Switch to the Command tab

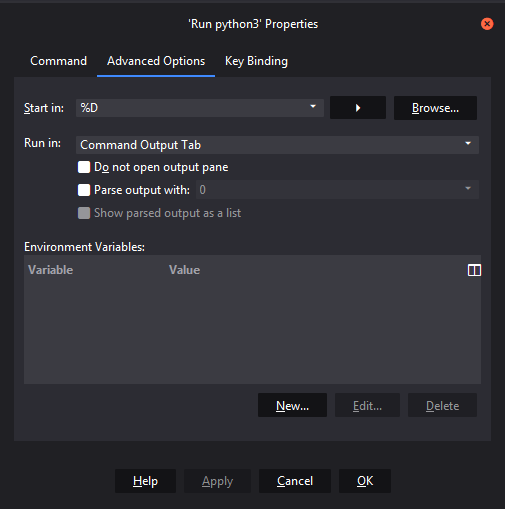point(58,61)
